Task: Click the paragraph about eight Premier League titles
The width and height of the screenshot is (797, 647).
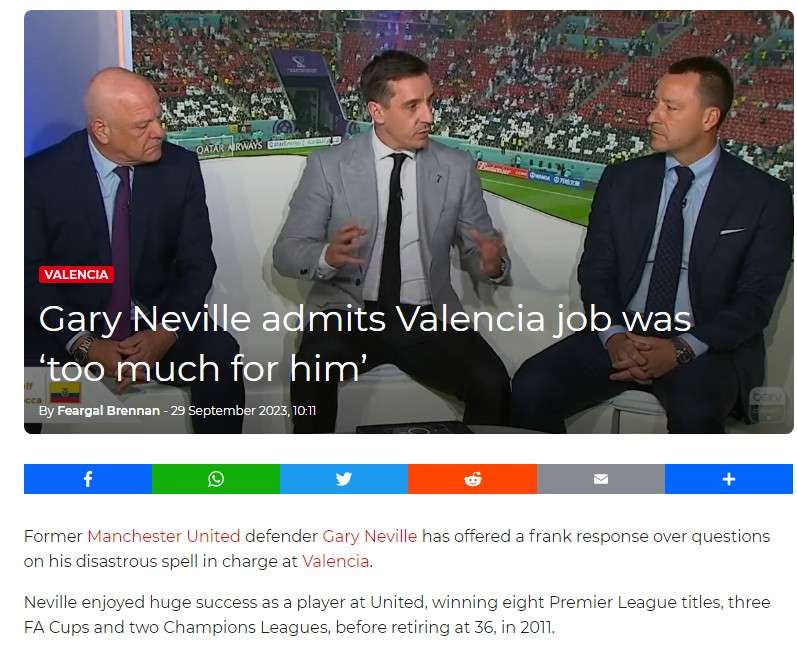Action: (397, 614)
